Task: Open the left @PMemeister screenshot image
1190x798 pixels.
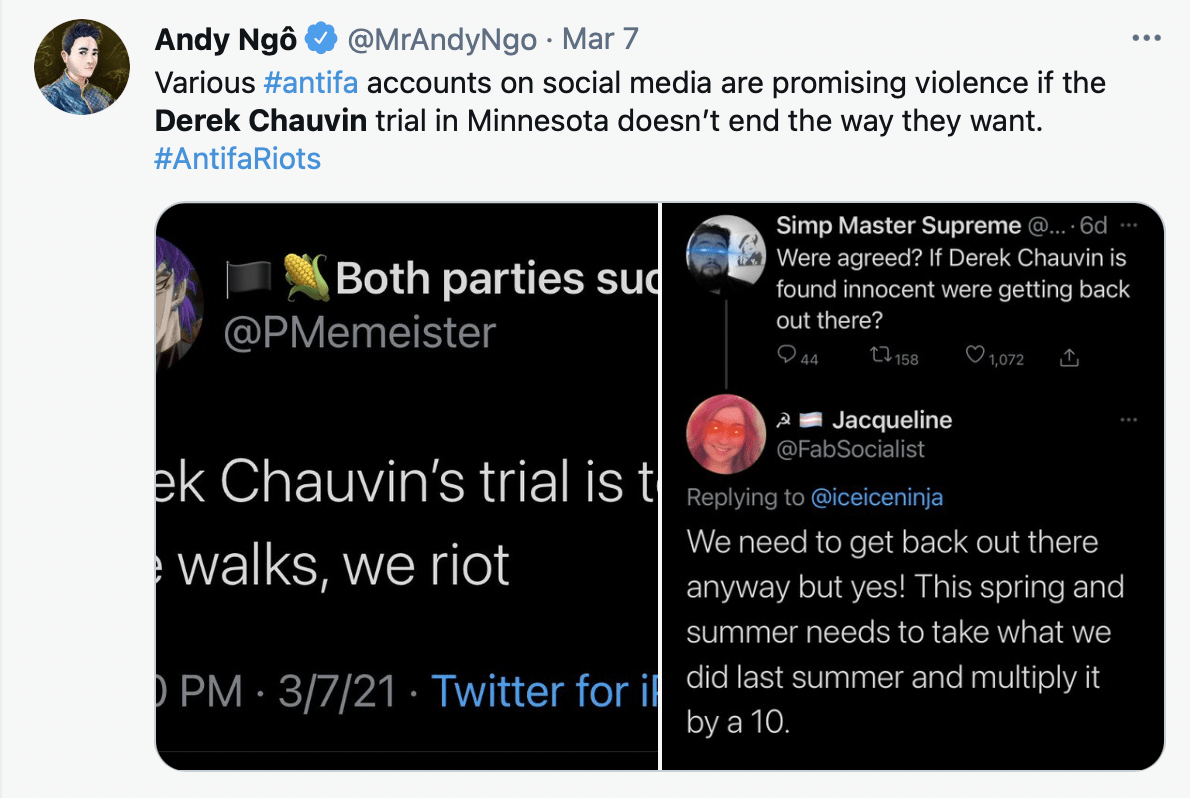Action: [x=407, y=486]
